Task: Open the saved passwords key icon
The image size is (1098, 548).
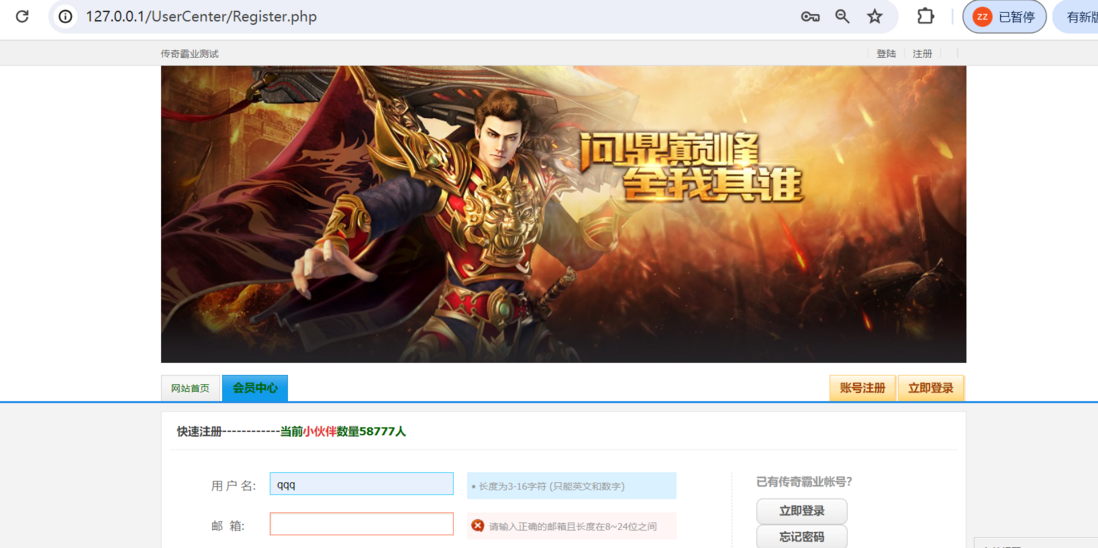Action: click(x=810, y=17)
